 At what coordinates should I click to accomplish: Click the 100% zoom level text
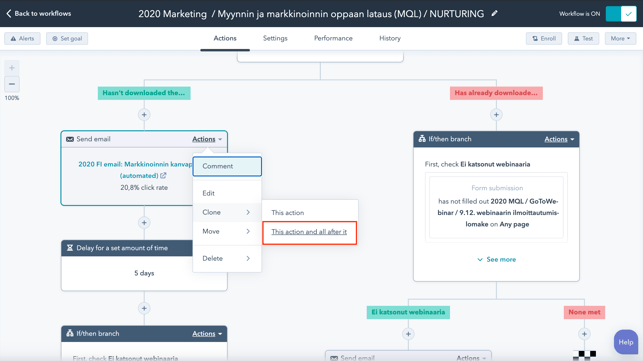[12, 98]
